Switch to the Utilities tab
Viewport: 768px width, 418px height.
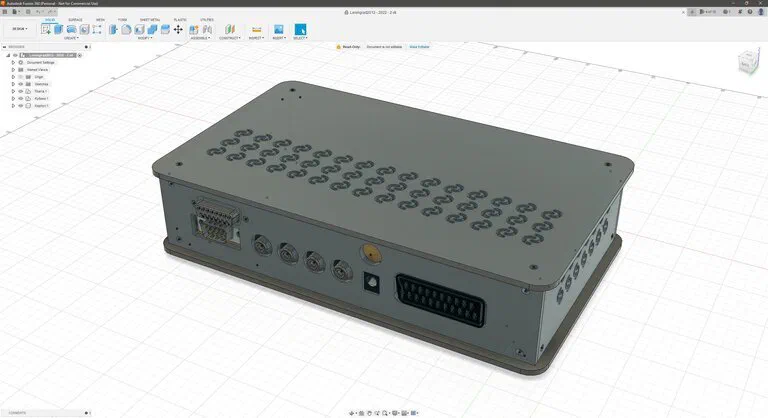point(207,20)
